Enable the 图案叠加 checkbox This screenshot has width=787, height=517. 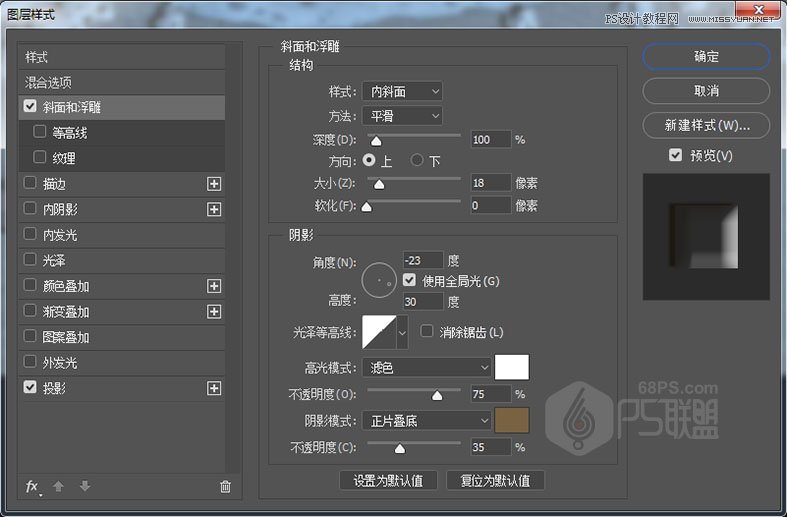30,336
